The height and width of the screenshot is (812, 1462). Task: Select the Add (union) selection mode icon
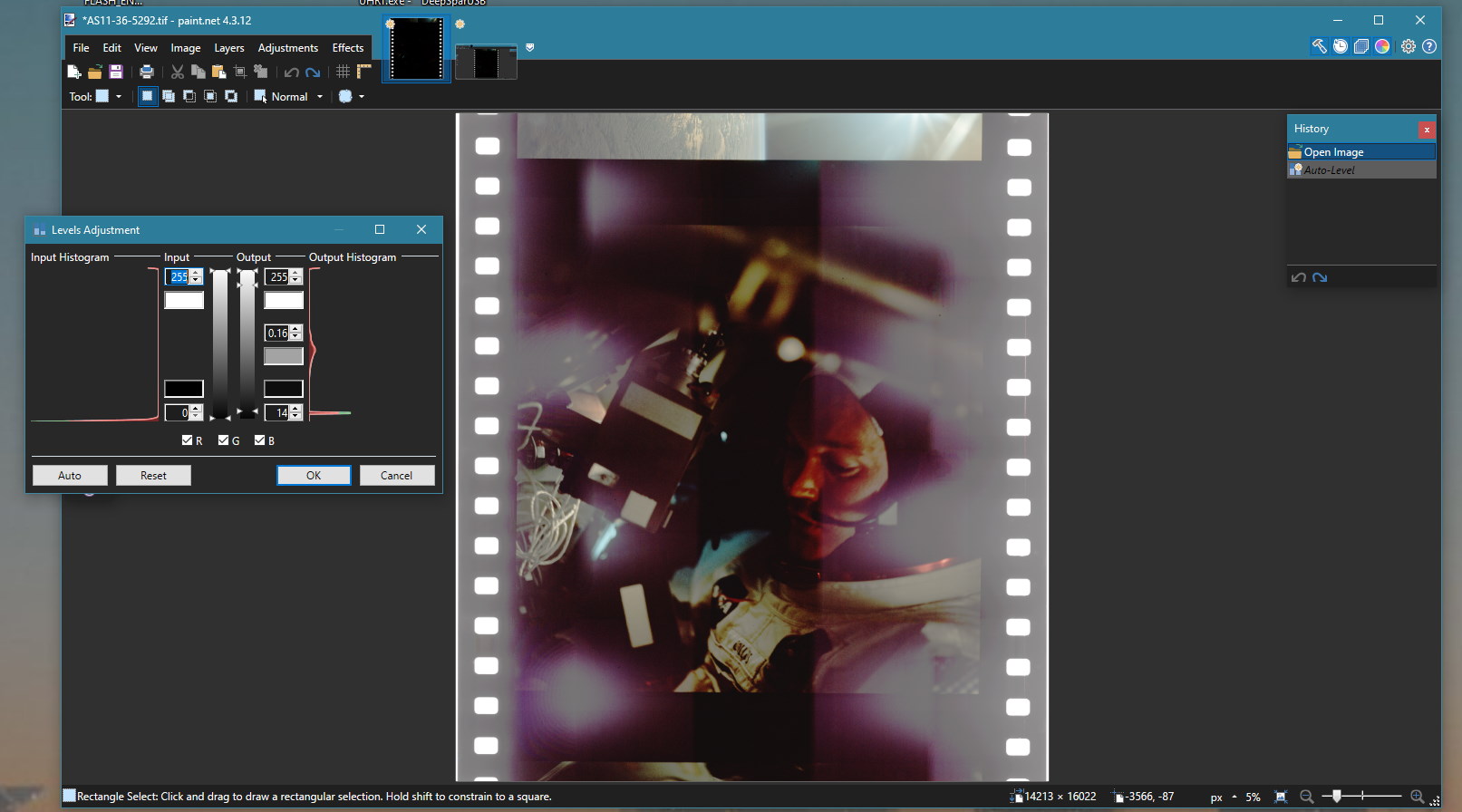click(169, 96)
